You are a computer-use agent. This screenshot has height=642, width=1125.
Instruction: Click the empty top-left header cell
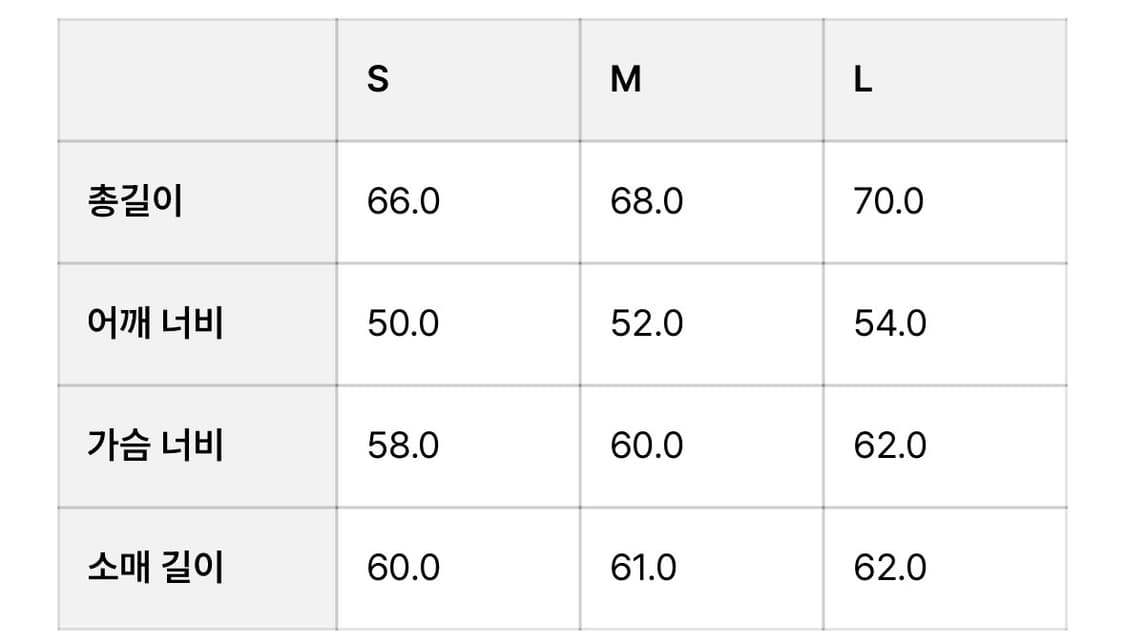coord(197,79)
